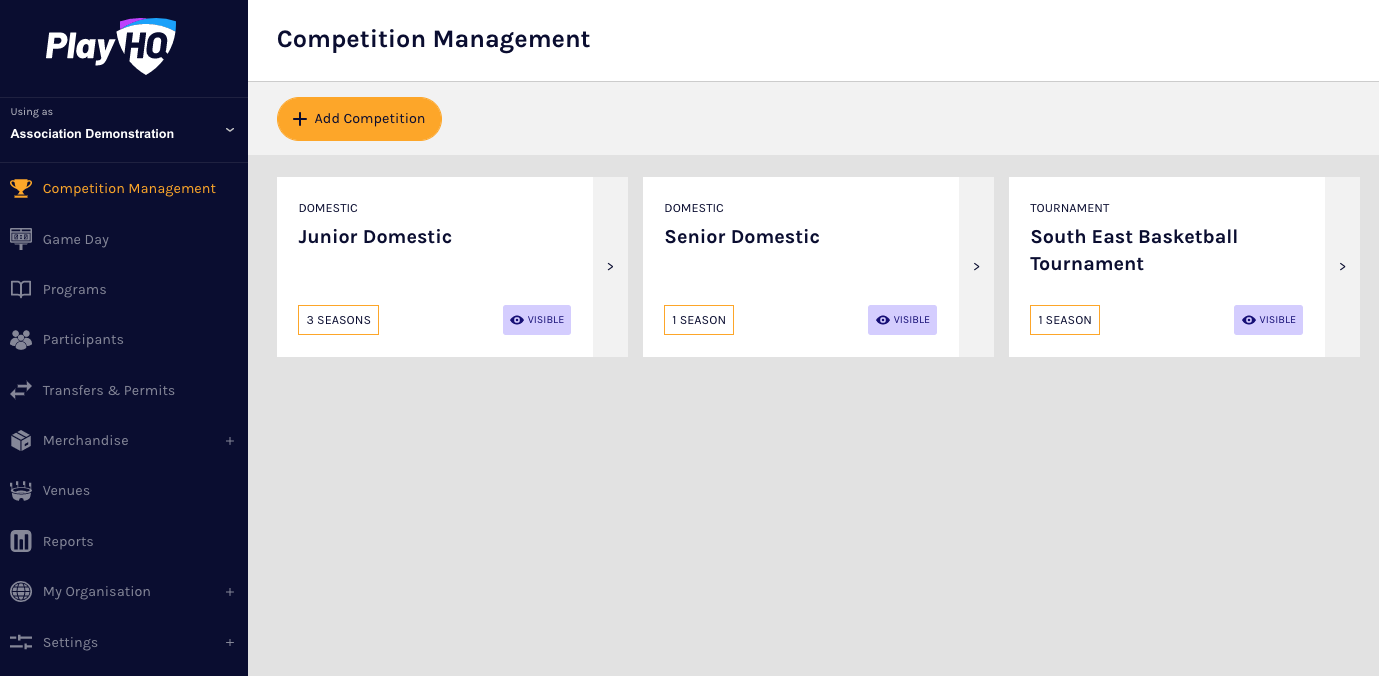1379x676 pixels.
Task: Click the Competition Management trophy icon
Action: tap(21, 188)
